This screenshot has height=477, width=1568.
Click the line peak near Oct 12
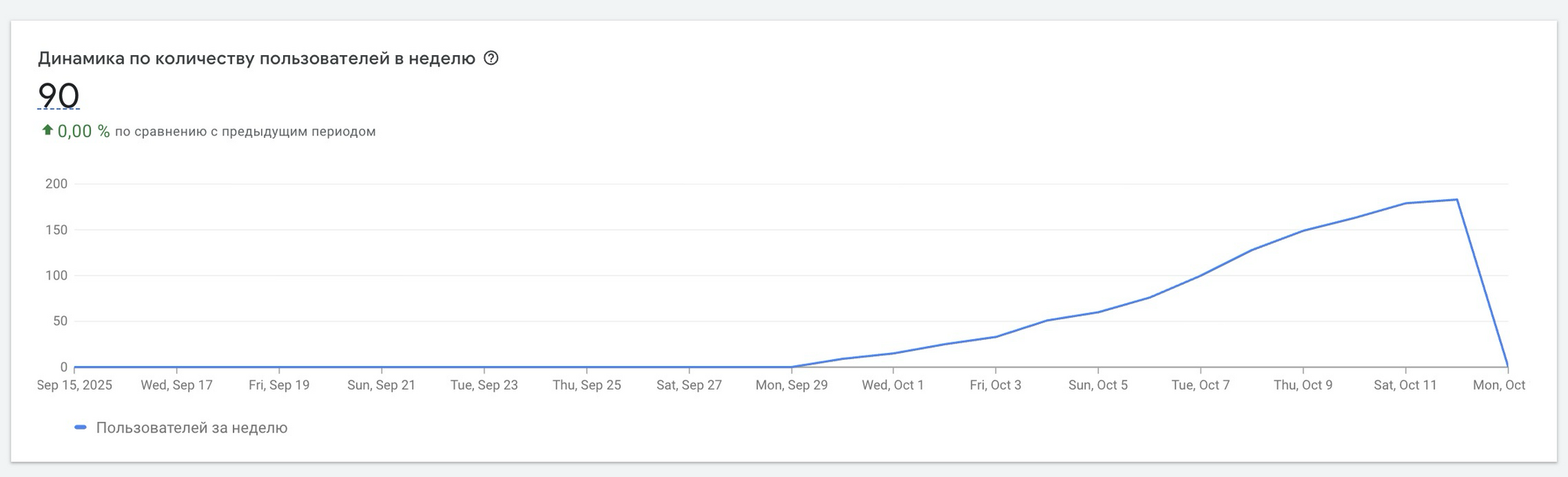[1456, 200]
